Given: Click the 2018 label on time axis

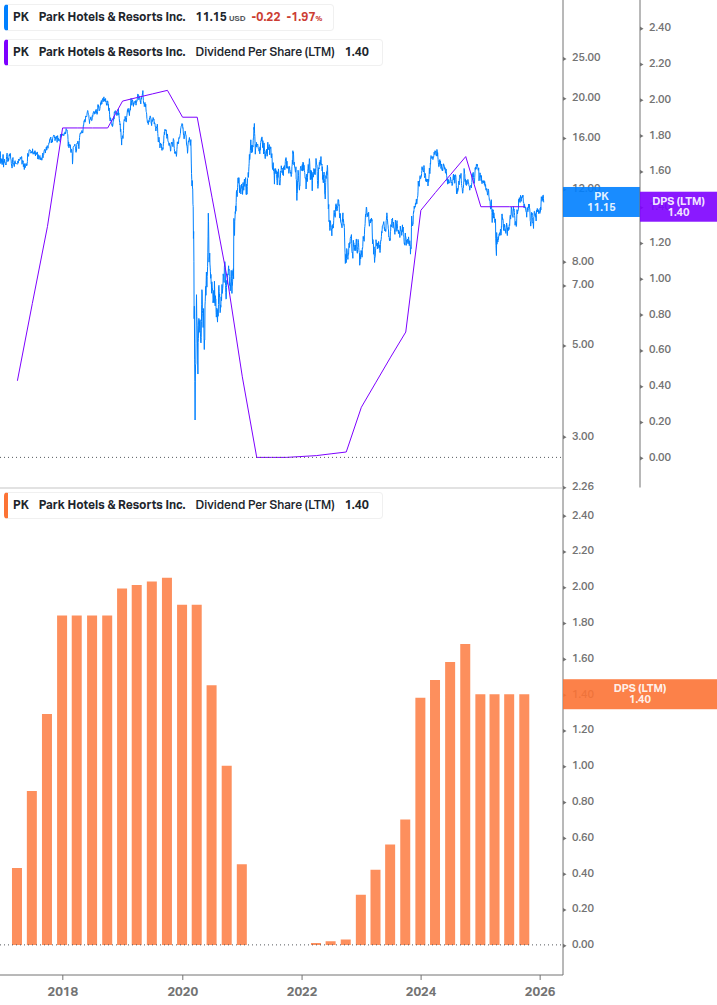Looking at the screenshot, I should tap(63, 992).
